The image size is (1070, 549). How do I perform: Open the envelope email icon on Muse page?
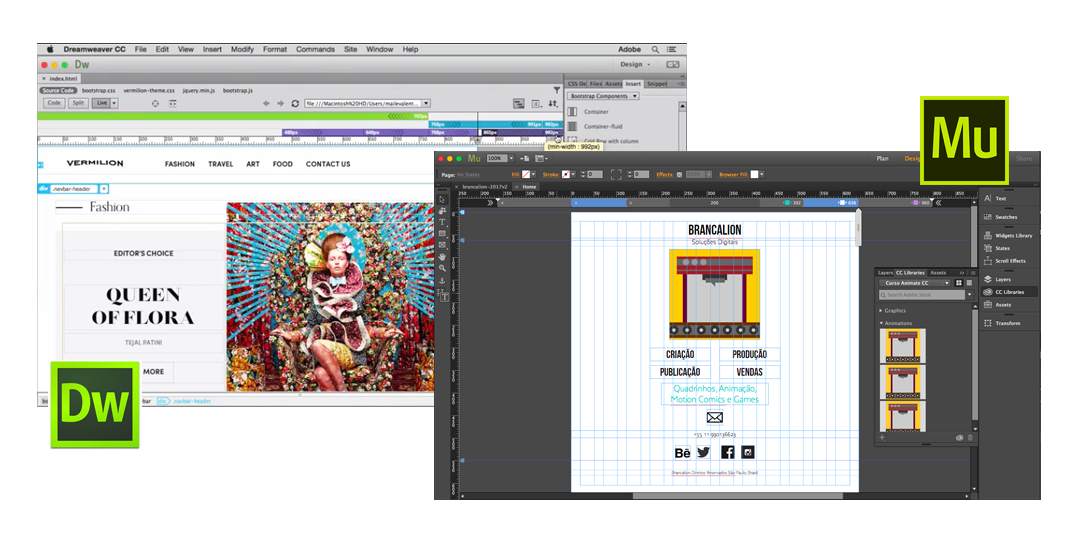click(x=714, y=417)
